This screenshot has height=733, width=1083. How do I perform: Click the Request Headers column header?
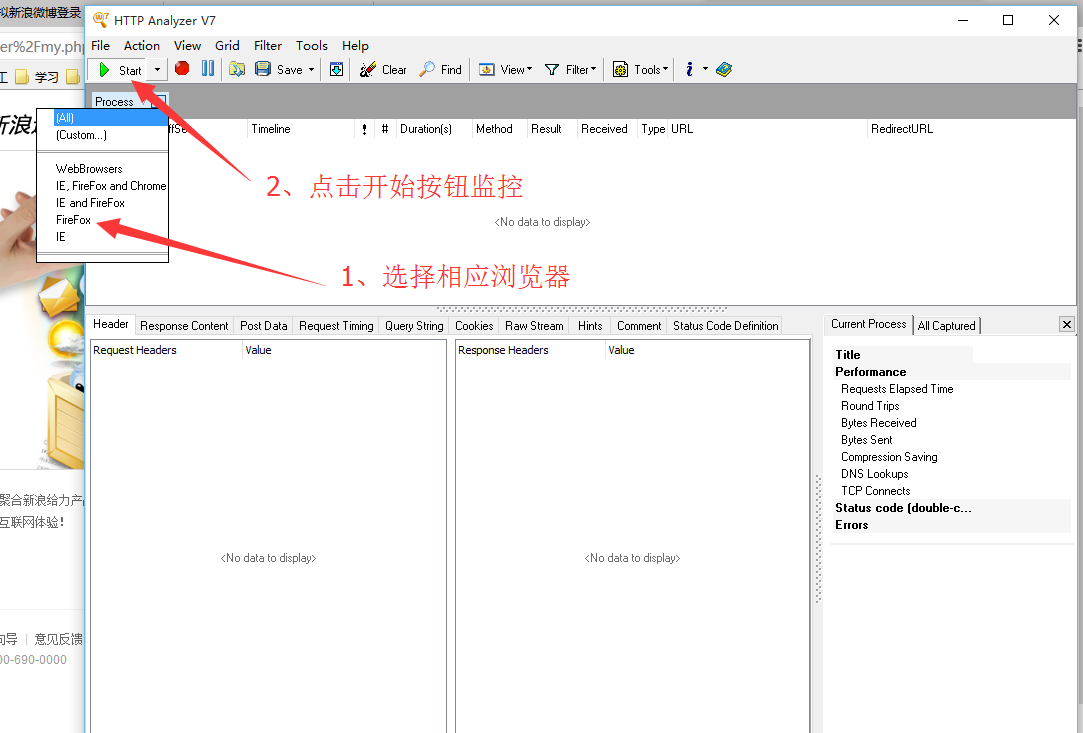166,350
